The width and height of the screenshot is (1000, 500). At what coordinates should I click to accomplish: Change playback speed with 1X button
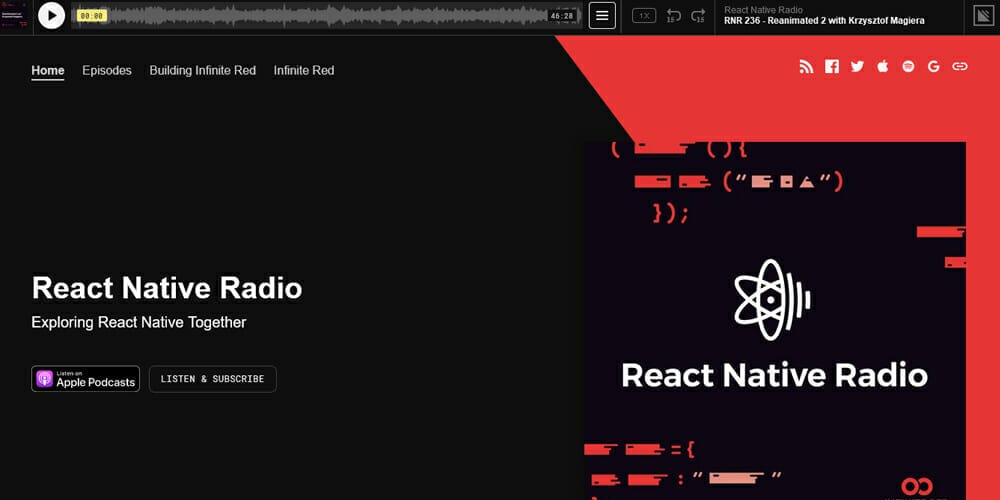pyautogui.click(x=643, y=16)
